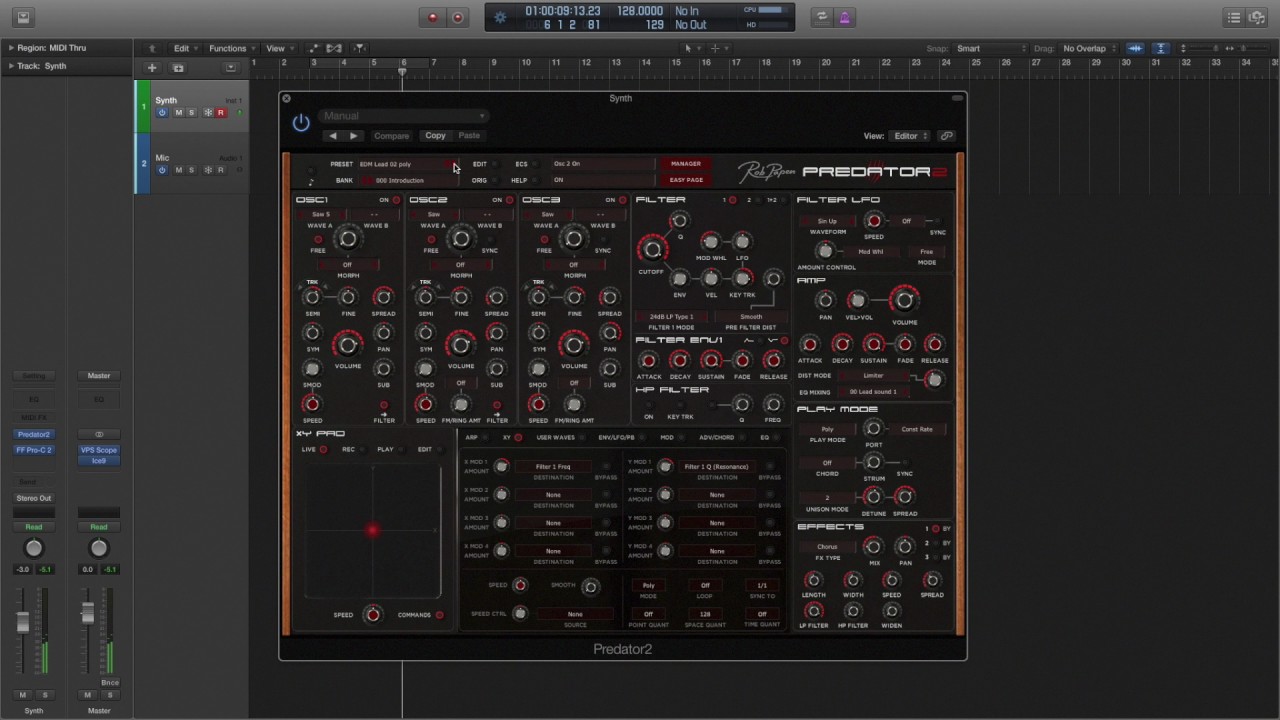Image resolution: width=1280 pixels, height=720 pixels.
Task: Open the Manual preset dropdown
Action: 404,116
